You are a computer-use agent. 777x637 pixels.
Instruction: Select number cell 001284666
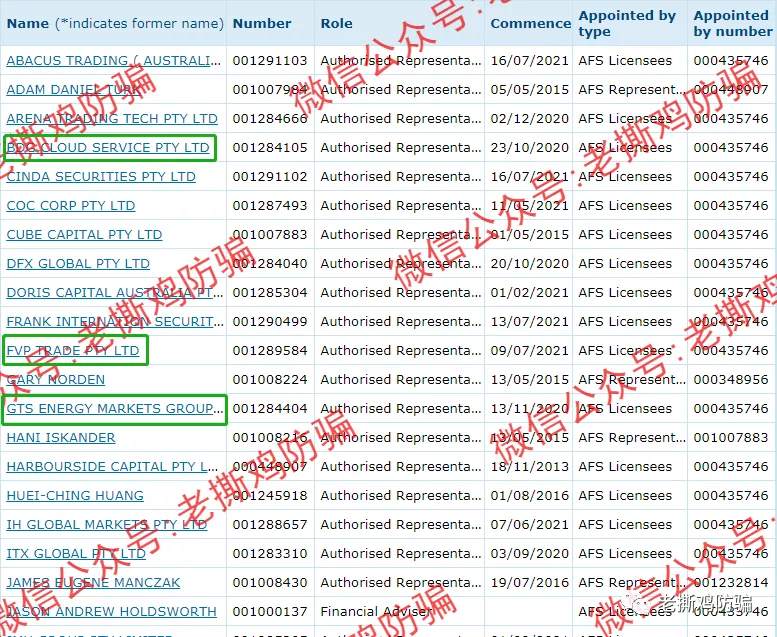(x=270, y=118)
